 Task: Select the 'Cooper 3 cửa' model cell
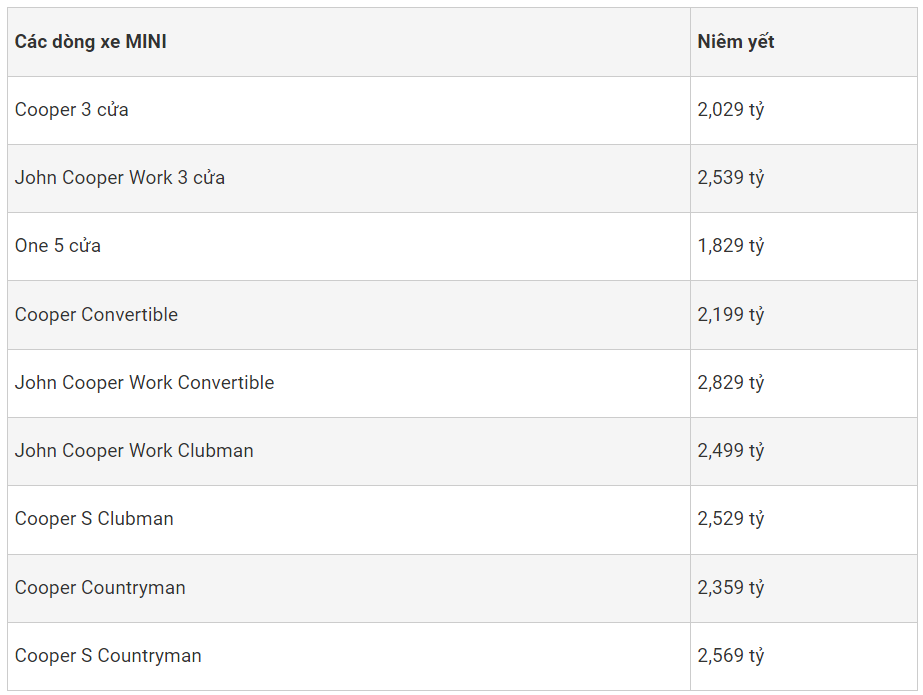click(72, 110)
